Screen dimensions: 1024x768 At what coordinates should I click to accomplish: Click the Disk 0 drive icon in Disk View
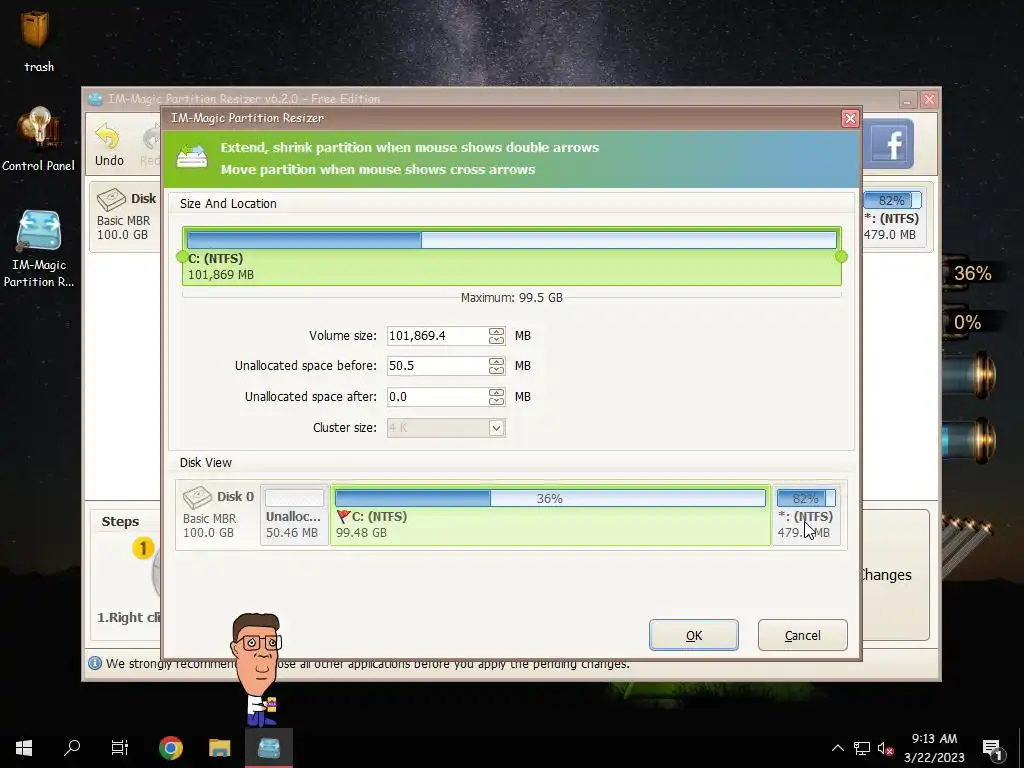click(197, 498)
